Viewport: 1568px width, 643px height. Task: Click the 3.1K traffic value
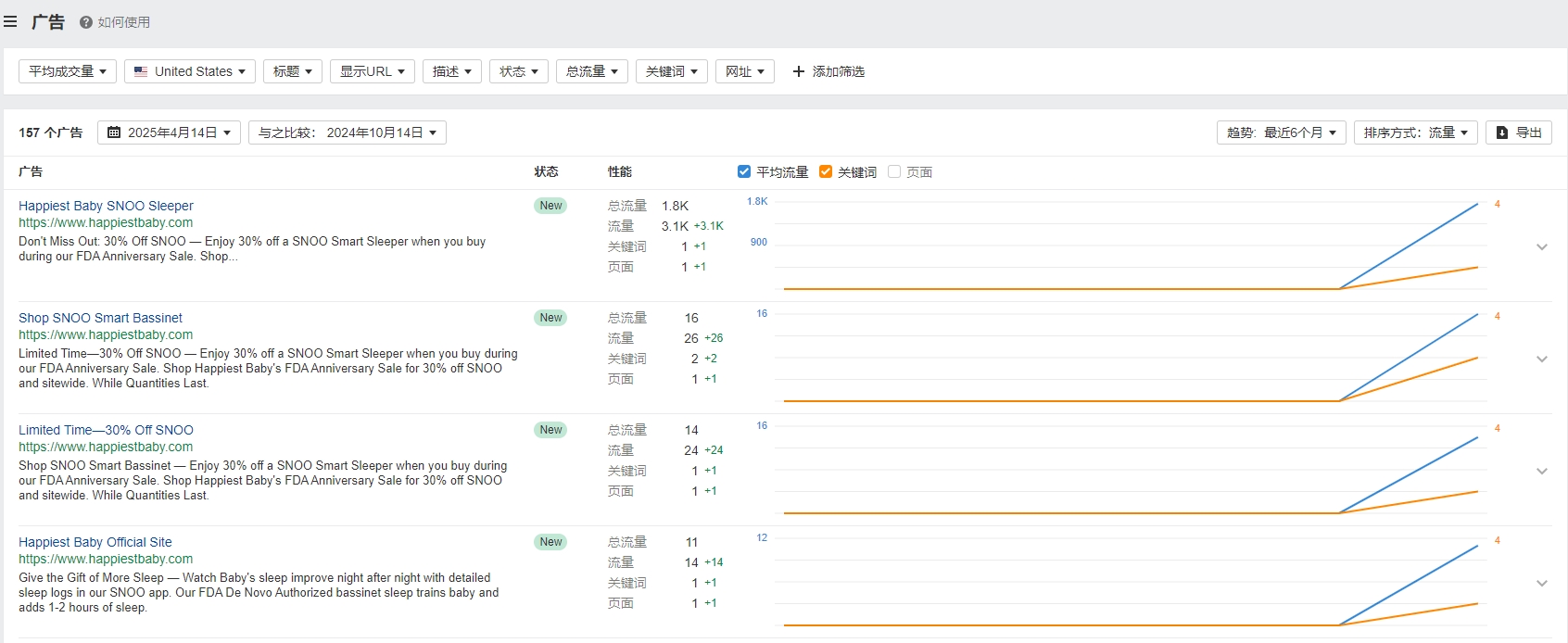pyautogui.click(x=675, y=226)
